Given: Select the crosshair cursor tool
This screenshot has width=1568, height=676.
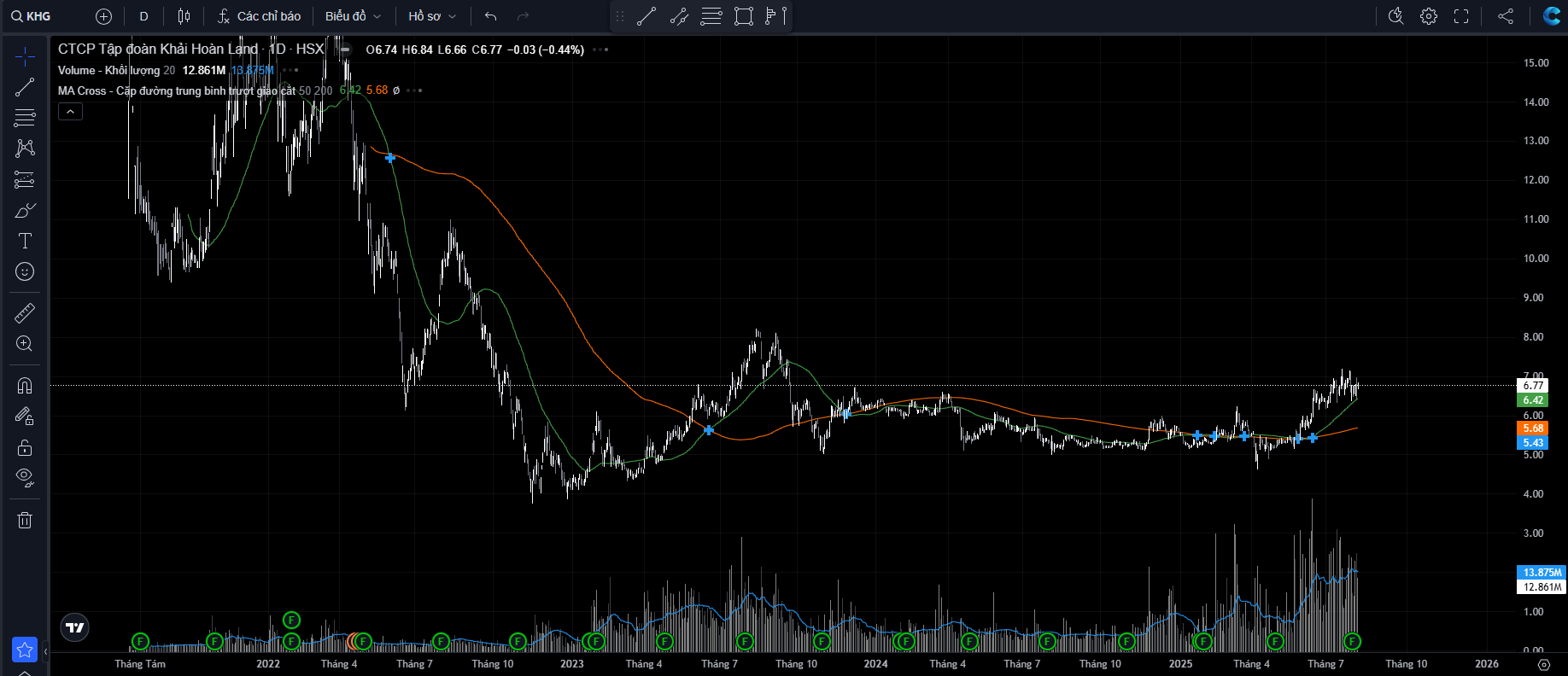Looking at the screenshot, I should 25,57.
